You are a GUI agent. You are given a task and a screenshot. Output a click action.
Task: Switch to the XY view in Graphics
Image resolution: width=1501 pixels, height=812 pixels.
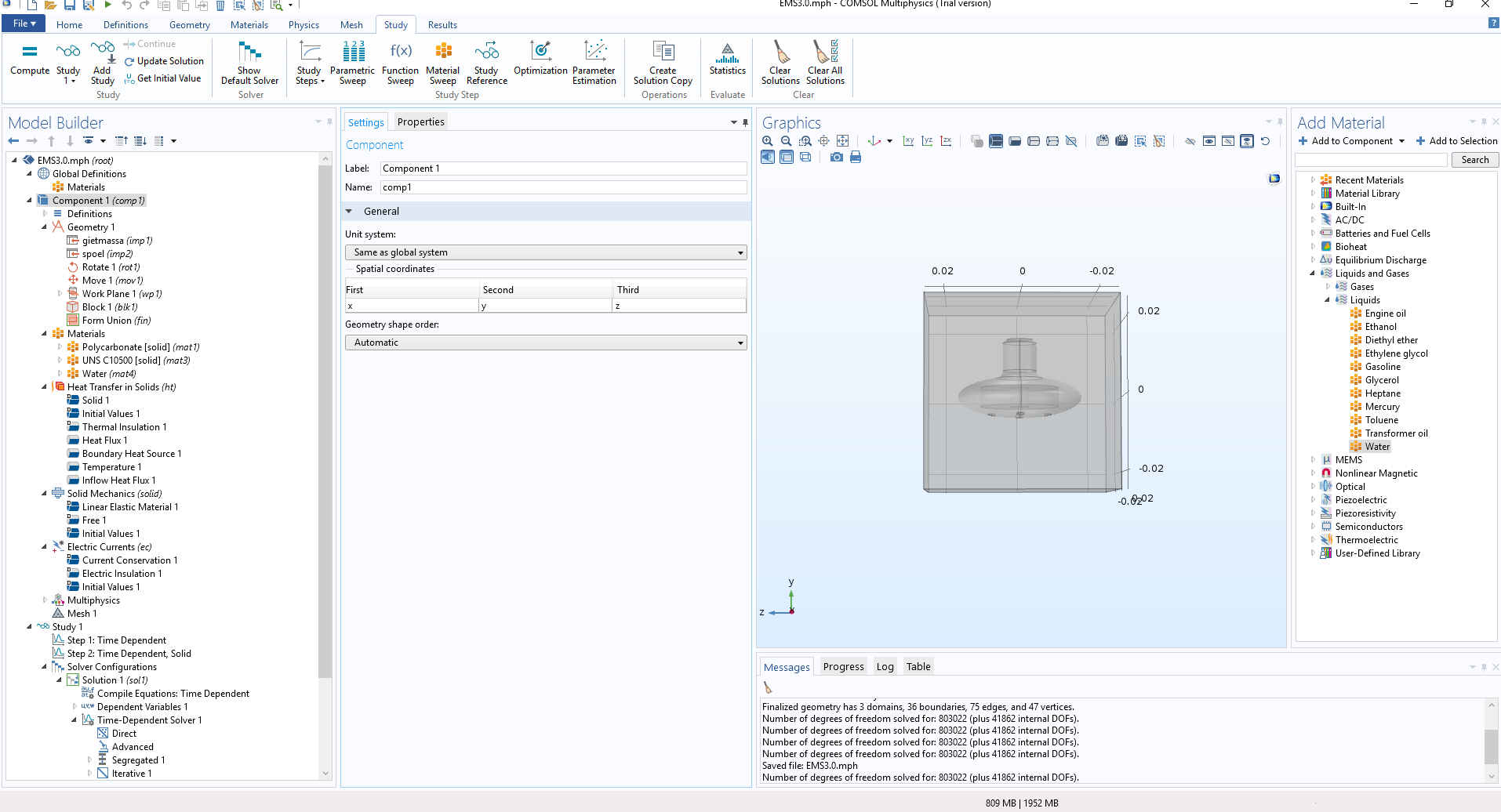coord(908,141)
